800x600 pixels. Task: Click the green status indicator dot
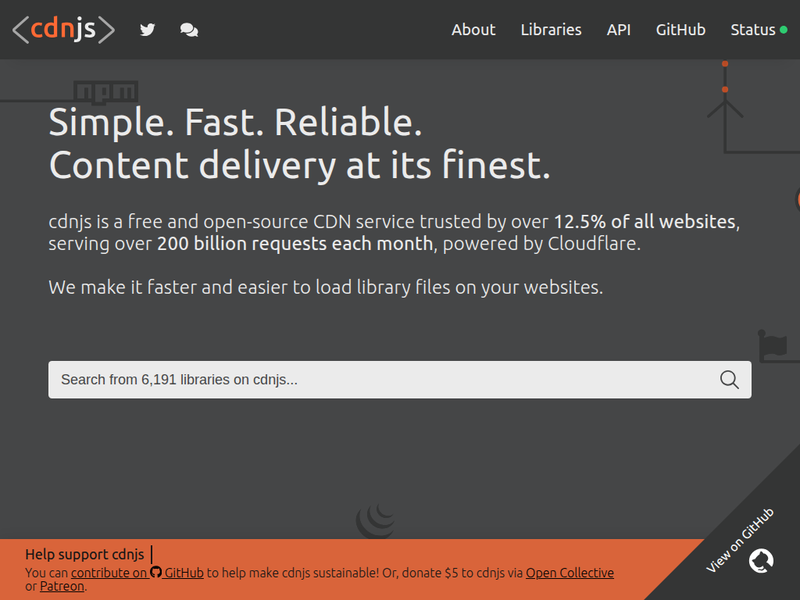tap(784, 30)
